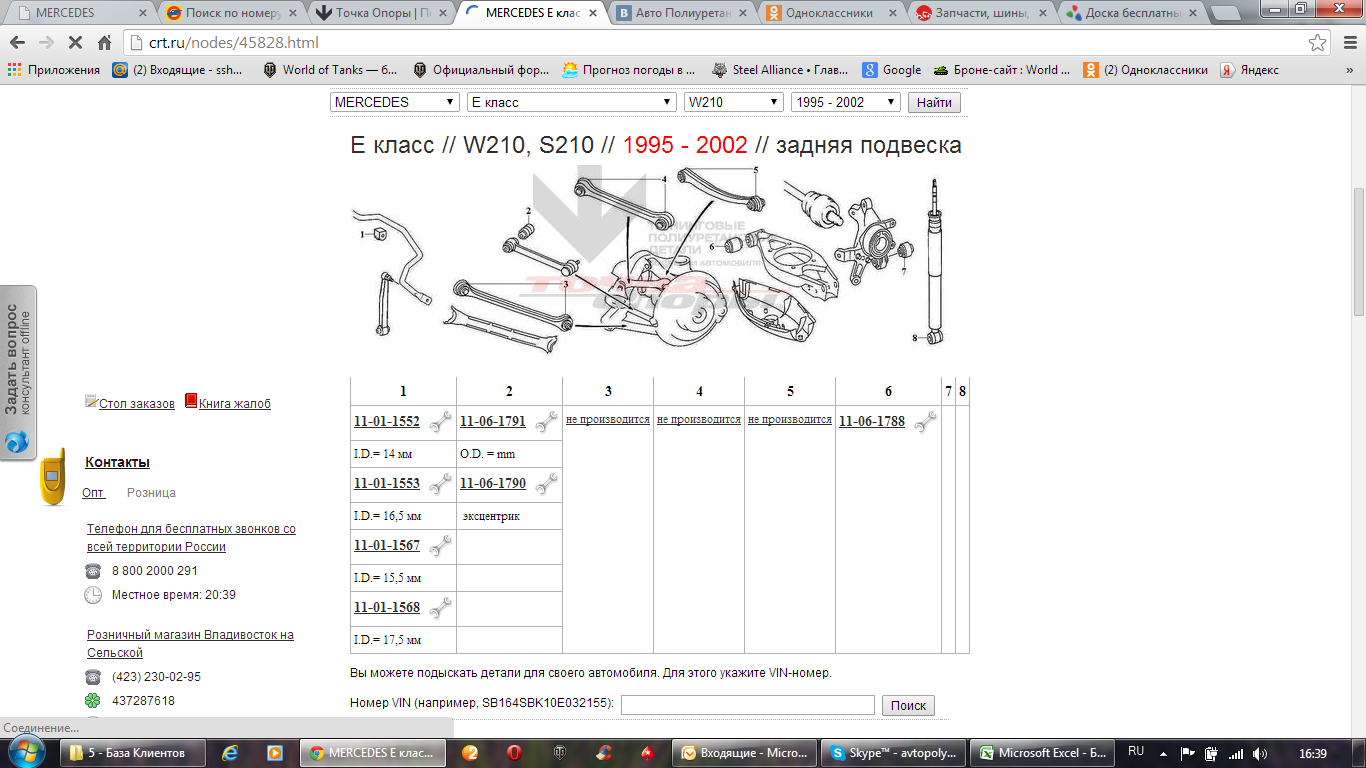Open World of Tanks bookmark
Viewport: 1366px width, 768px height.
point(330,70)
